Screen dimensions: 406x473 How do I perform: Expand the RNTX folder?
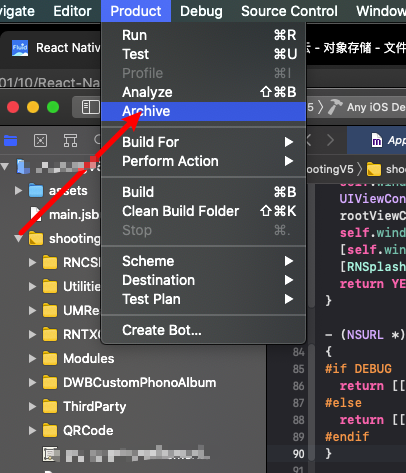click(32, 334)
